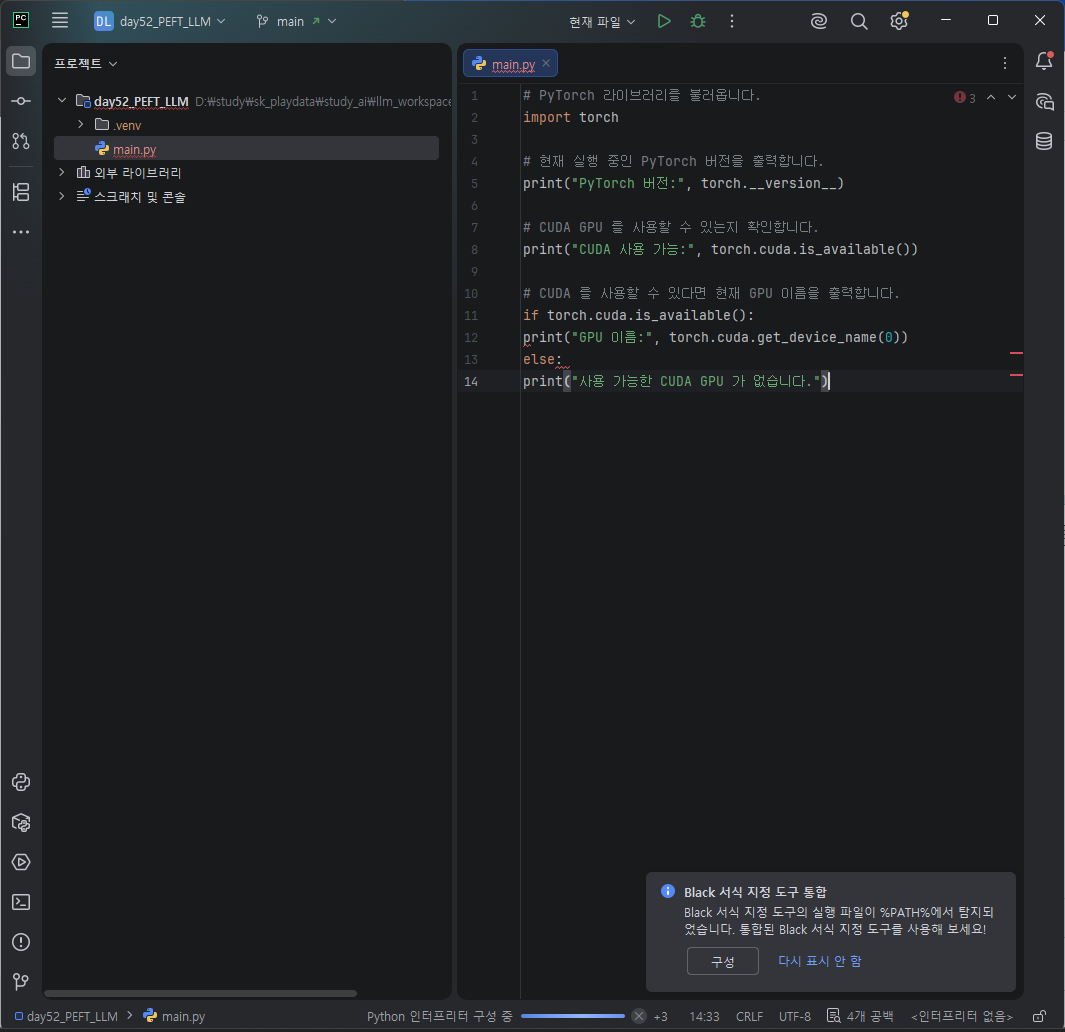Screen dimensions: 1065x1032
Task: Click Don't show again link
Action: click(819, 961)
